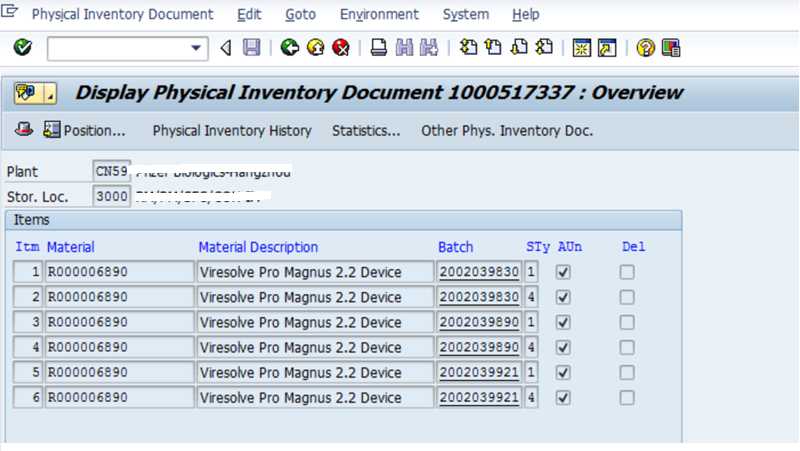Toggle AUn checkbox for item 2
Image resolution: width=800 pixels, height=451 pixels.
pyautogui.click(x=563, y=297)
